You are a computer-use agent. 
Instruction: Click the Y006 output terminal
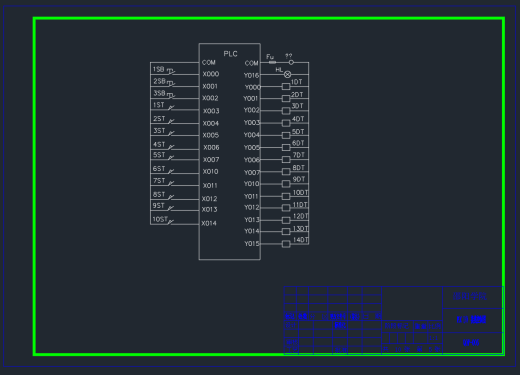pyautogui.click(x=252, y=160)
